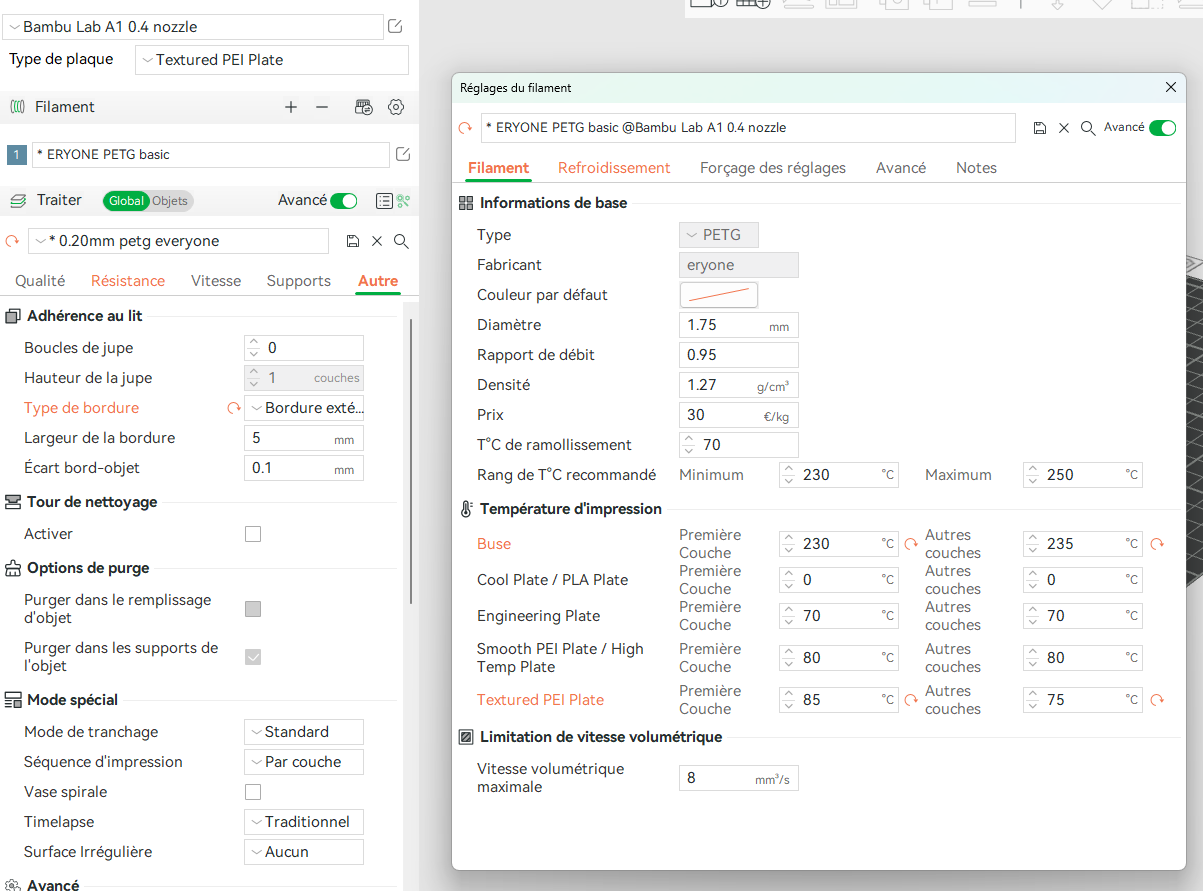This screenshot has height=891, width=1203.
Task: Reset the Type de bordure value
Action: pyautogui.click(x=234, y=408)
